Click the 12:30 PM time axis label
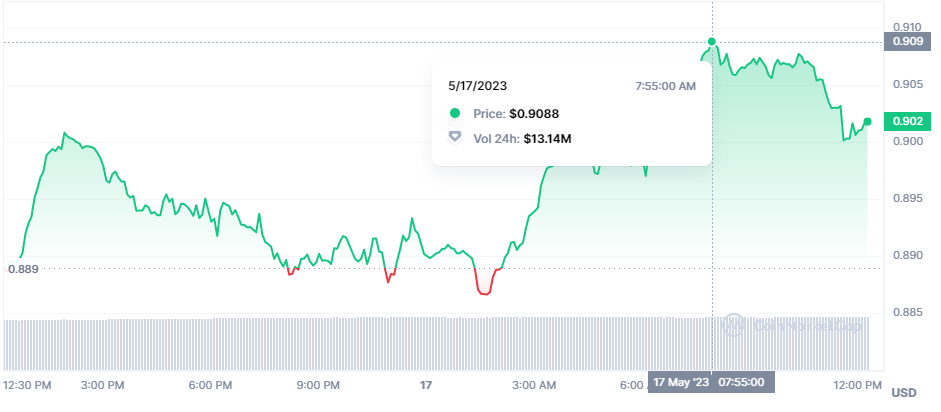The width and height of the screenshot is (941, 412). point(27,385)
